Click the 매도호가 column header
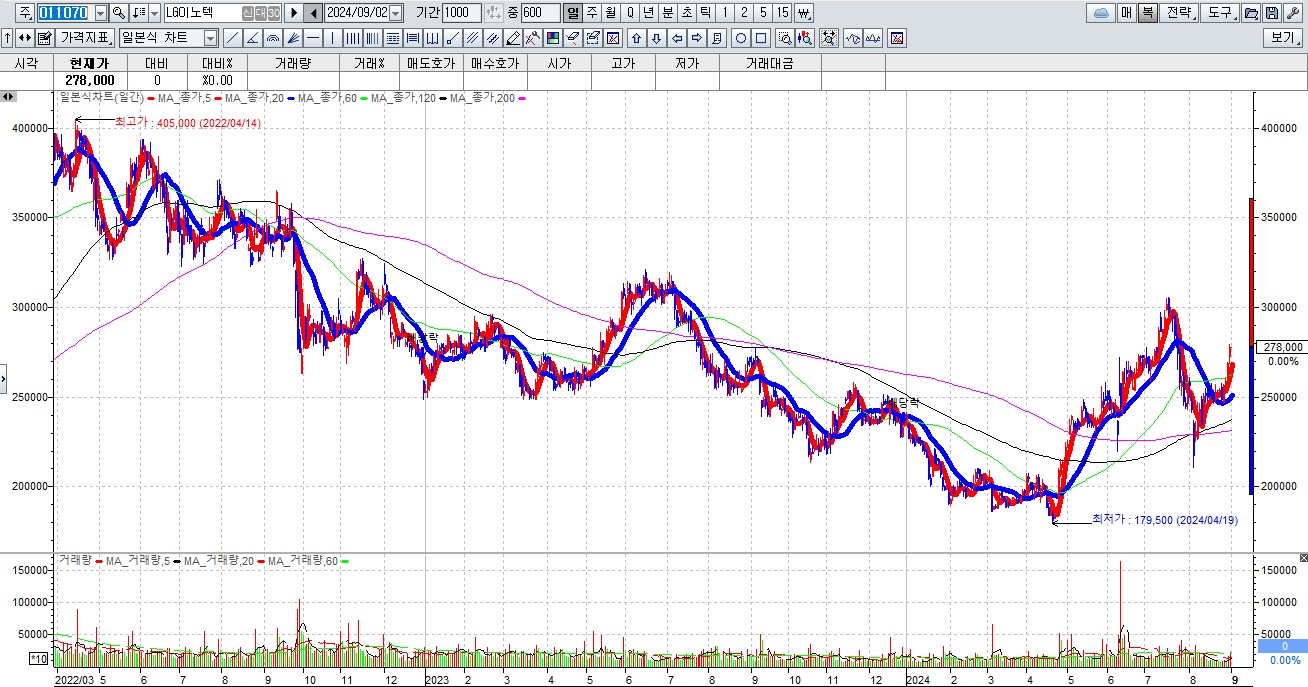Viewport: 1308px width, 687px height. click(x=431, y=63)
